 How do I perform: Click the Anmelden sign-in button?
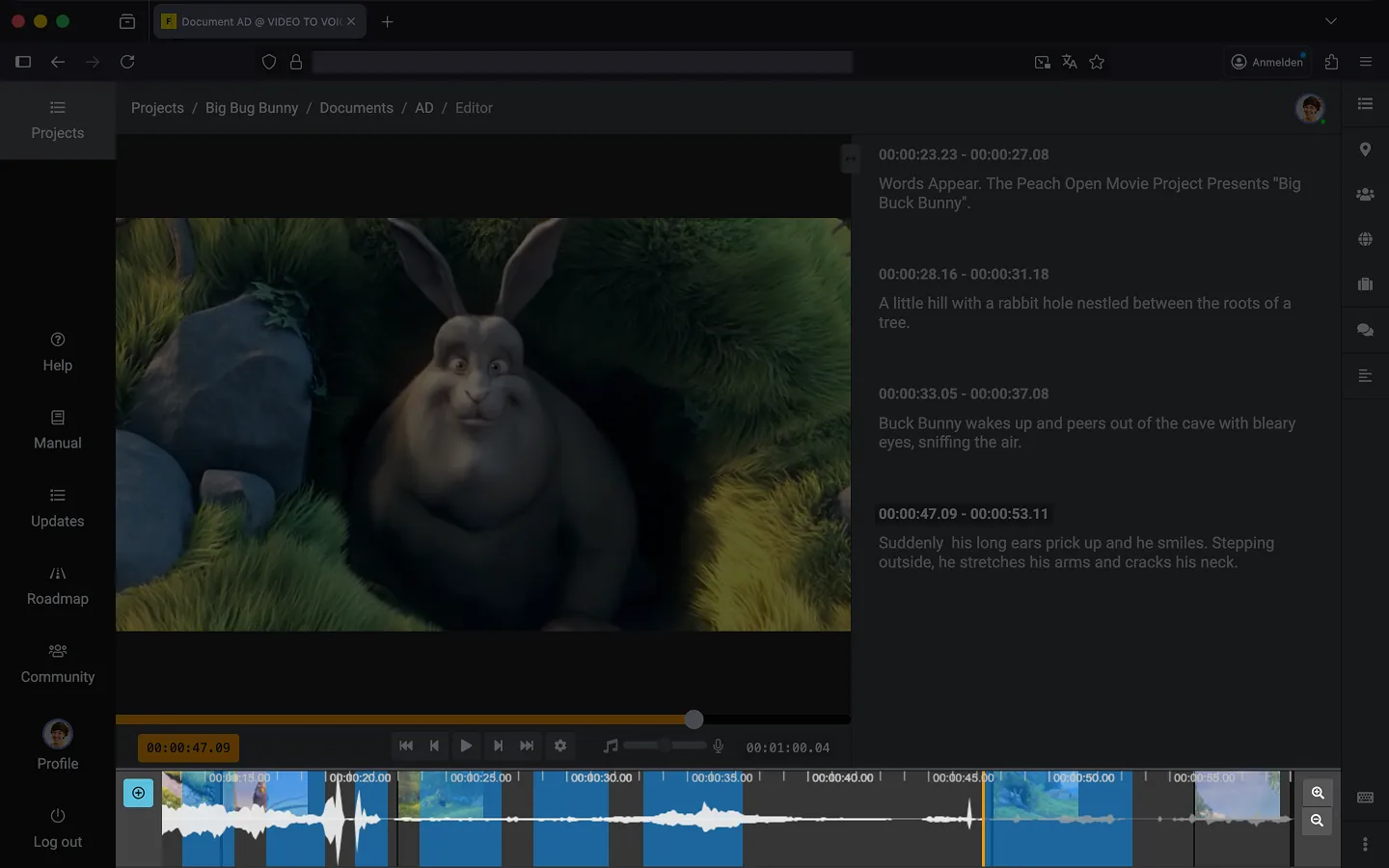pos(1267,62)
